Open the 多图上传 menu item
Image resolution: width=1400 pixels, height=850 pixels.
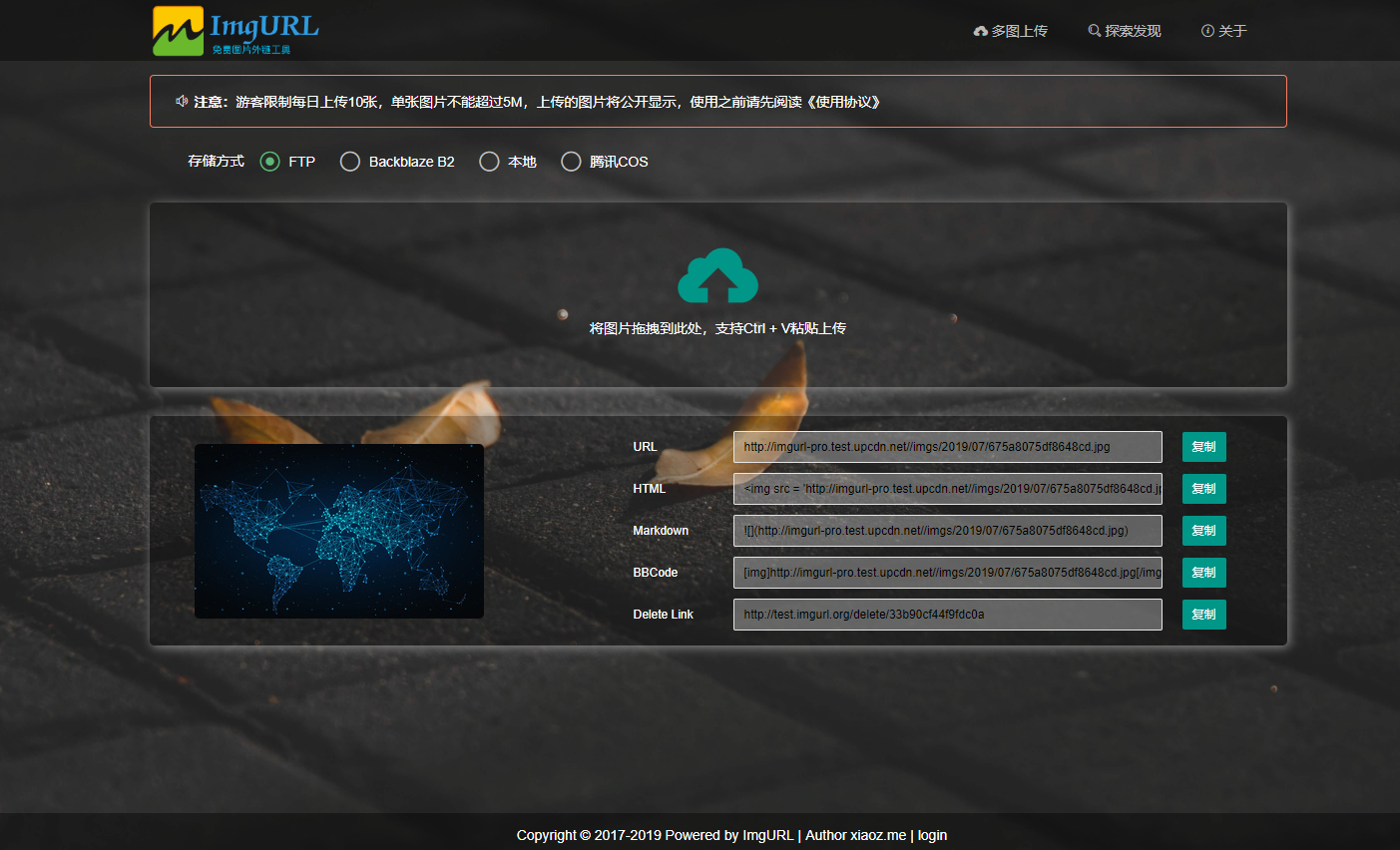1011,31
